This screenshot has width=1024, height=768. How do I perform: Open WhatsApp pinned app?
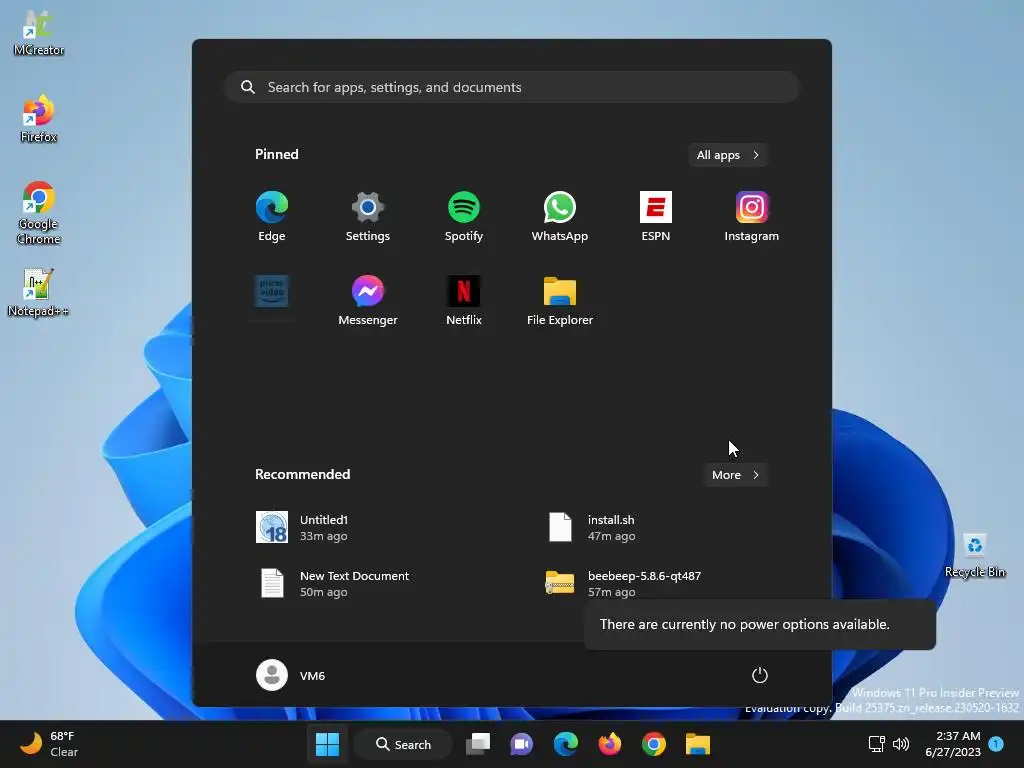(x=560, y=216)
